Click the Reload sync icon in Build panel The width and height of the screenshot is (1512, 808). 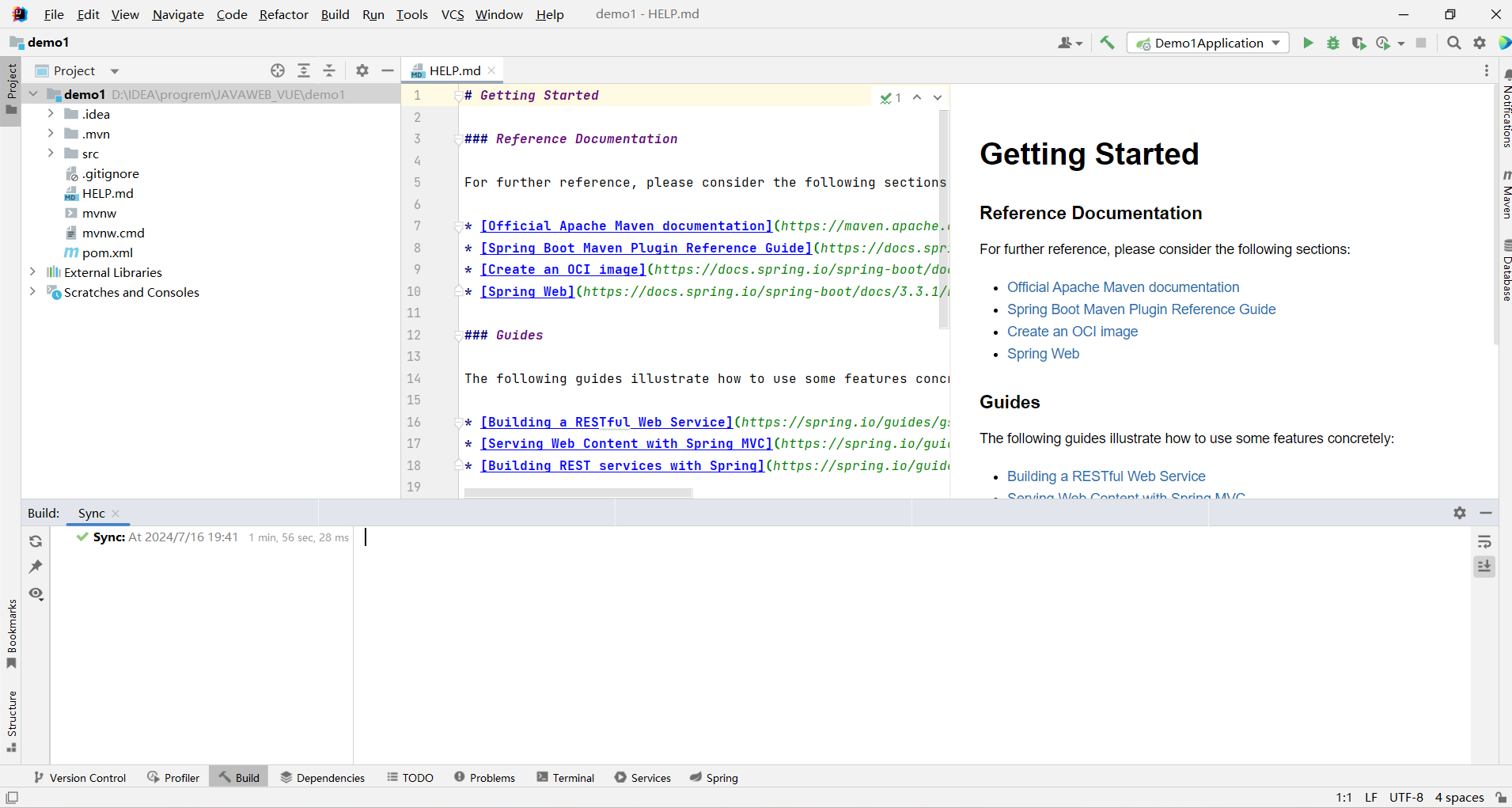pyautogui.click(x=36, y=541)
